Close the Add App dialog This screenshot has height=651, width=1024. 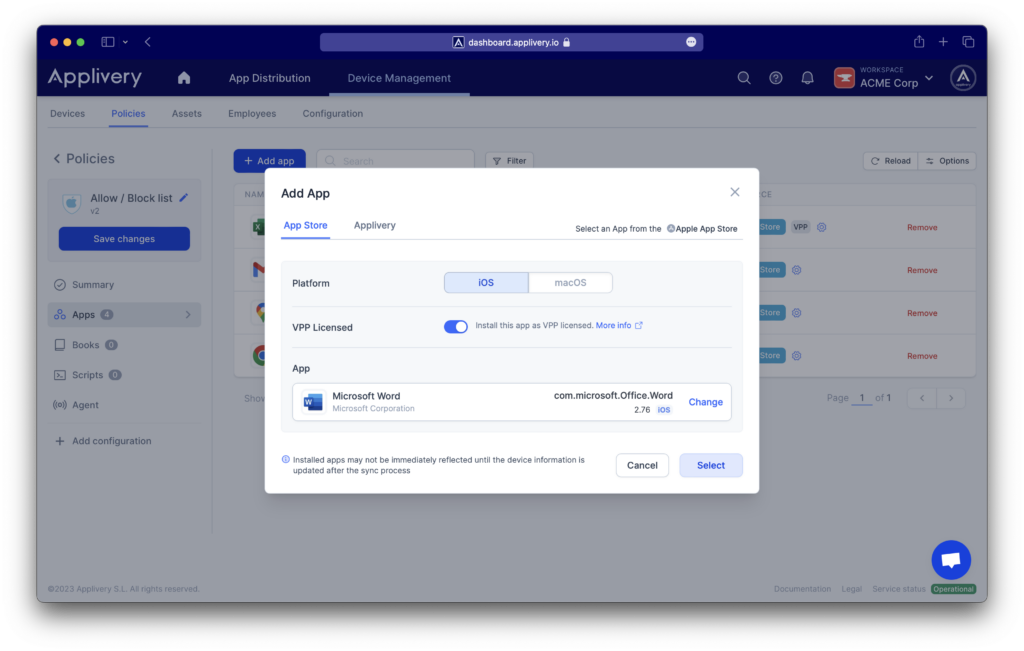[735, 192]
